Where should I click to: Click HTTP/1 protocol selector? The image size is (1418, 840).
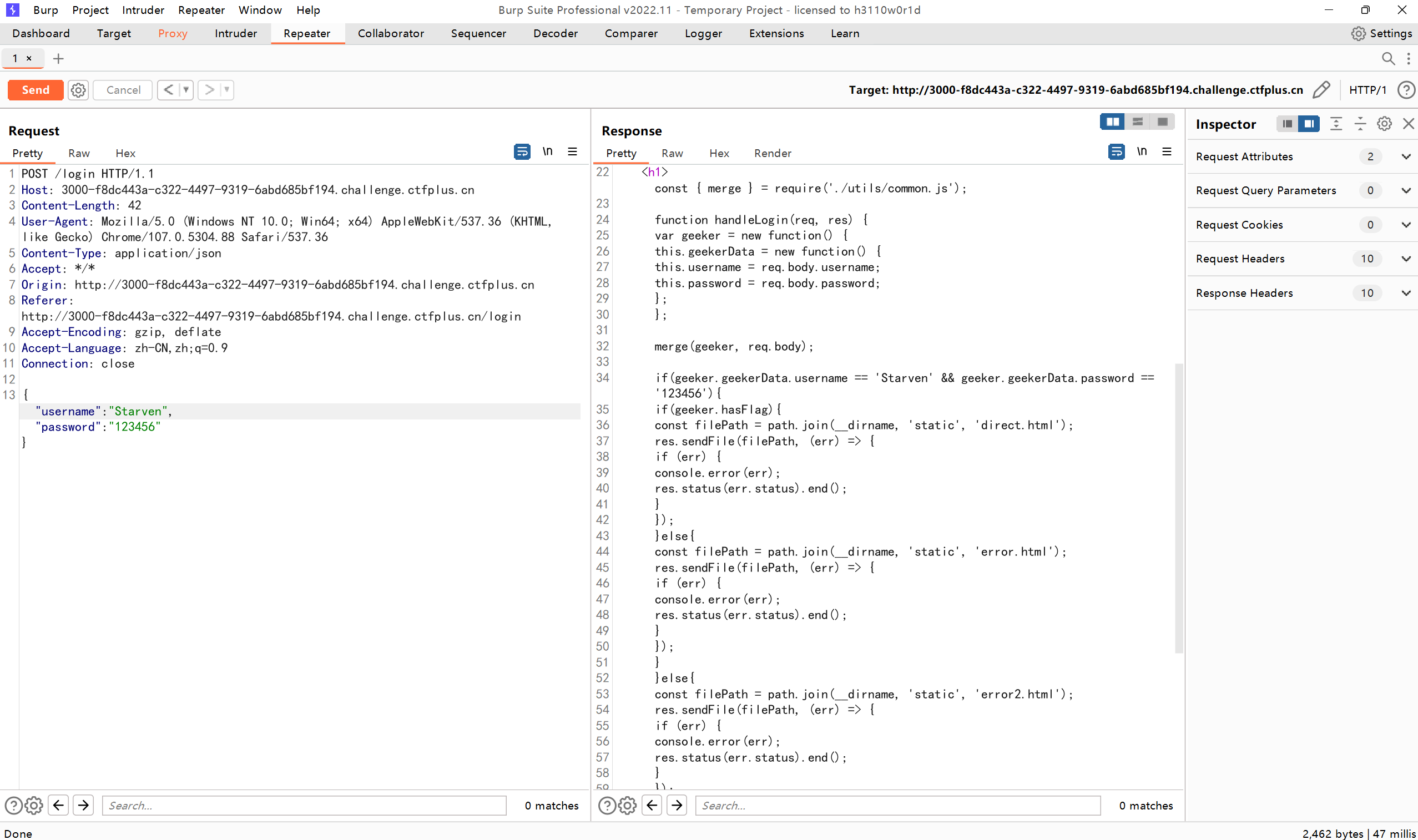tap(1367, 90)
